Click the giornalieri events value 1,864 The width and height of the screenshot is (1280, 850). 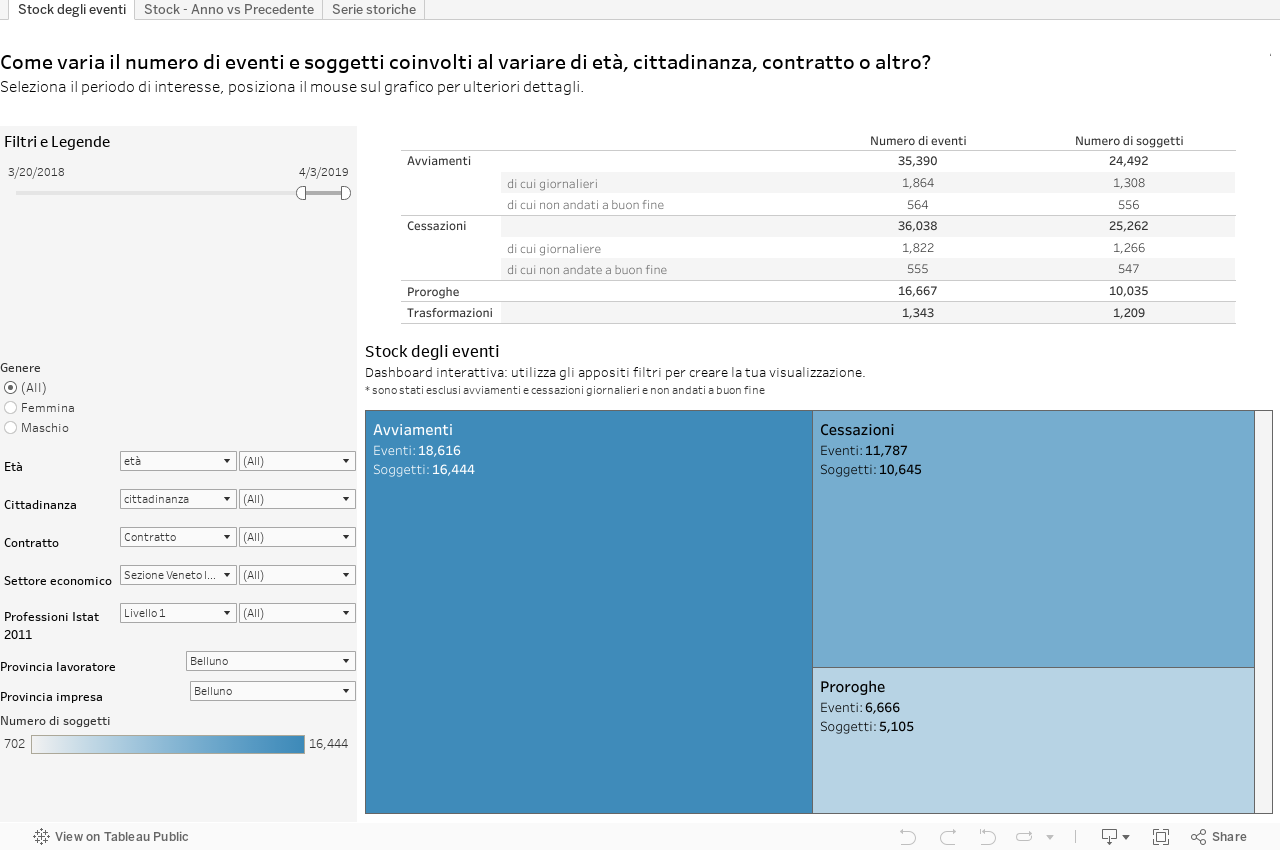pos(918,183)
